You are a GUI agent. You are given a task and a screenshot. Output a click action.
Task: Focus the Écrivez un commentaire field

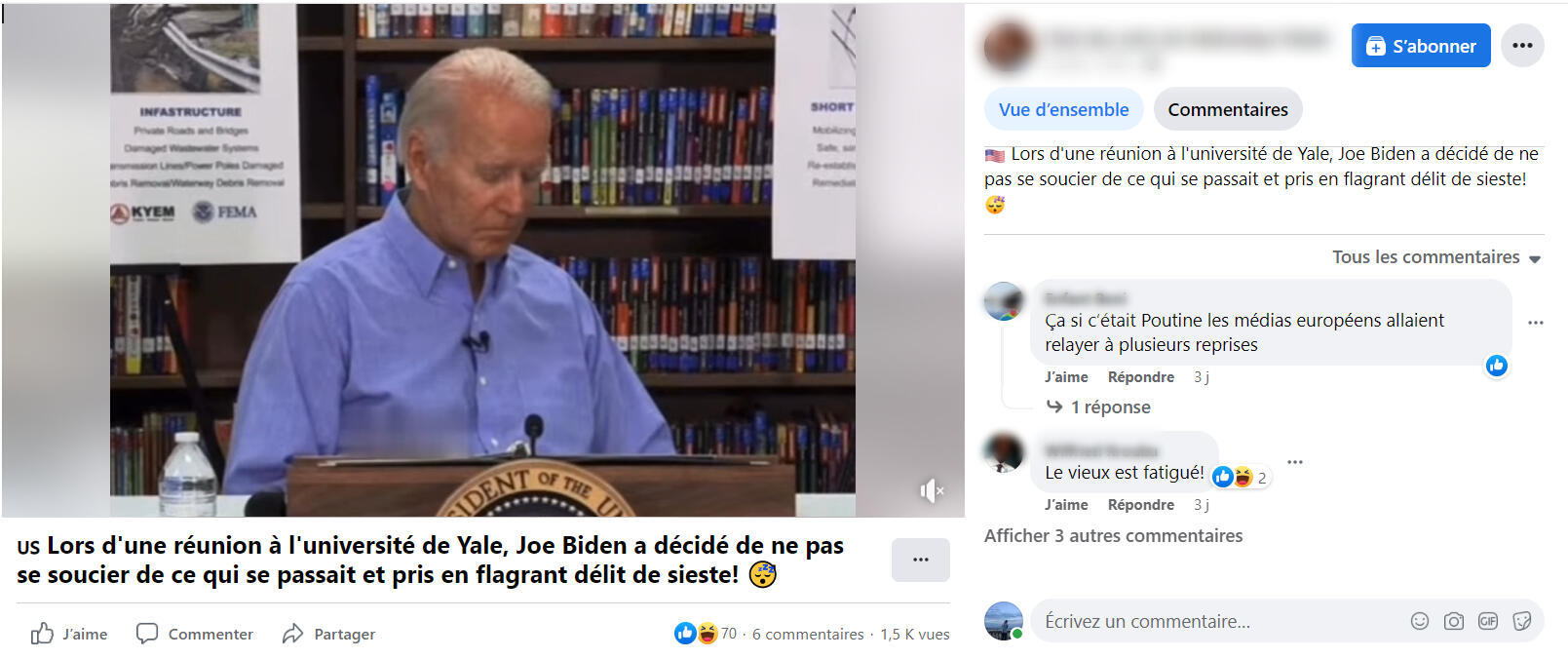coord(1218,621)
